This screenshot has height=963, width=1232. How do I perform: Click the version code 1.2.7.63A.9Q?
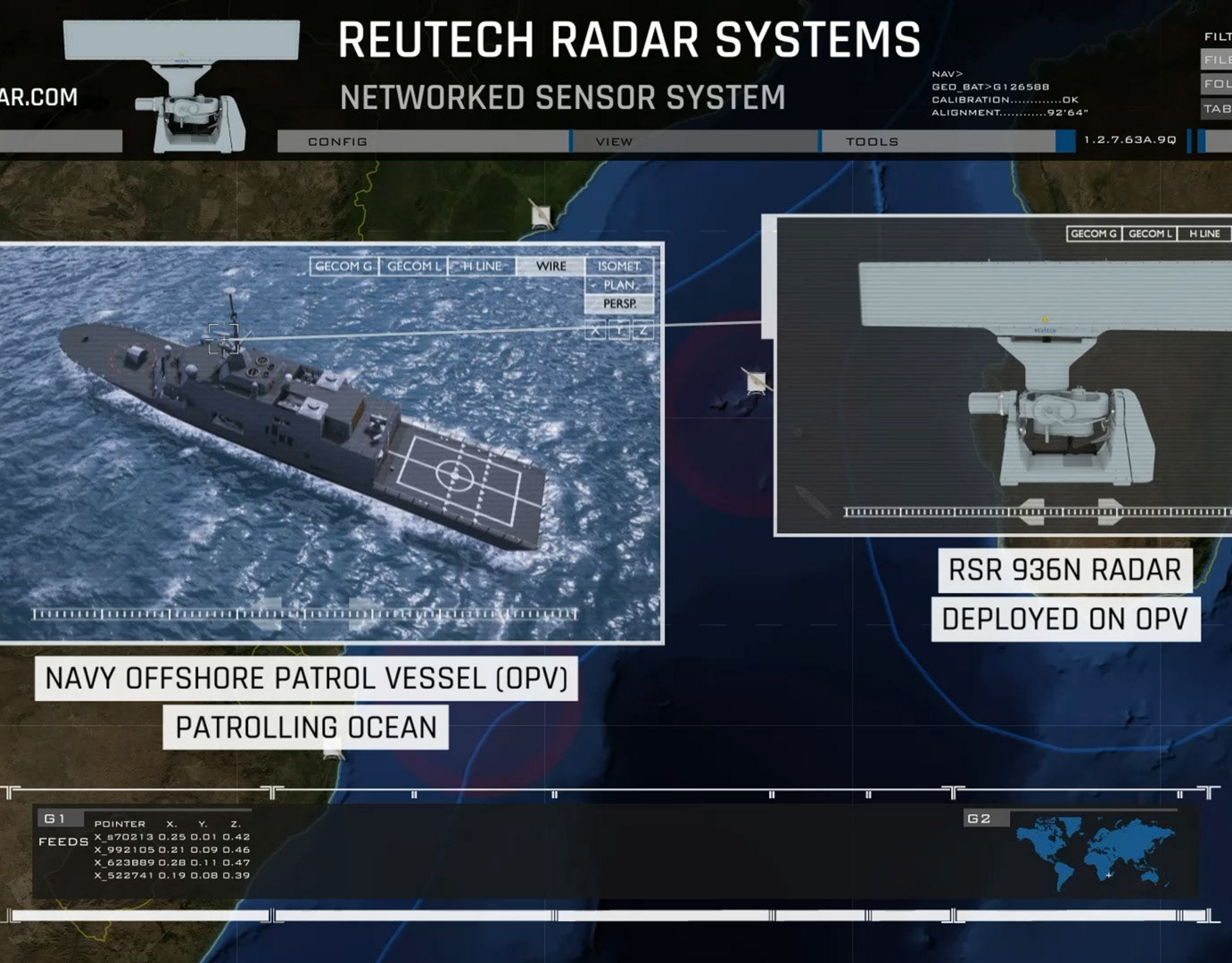click(x=1130, y=140)
